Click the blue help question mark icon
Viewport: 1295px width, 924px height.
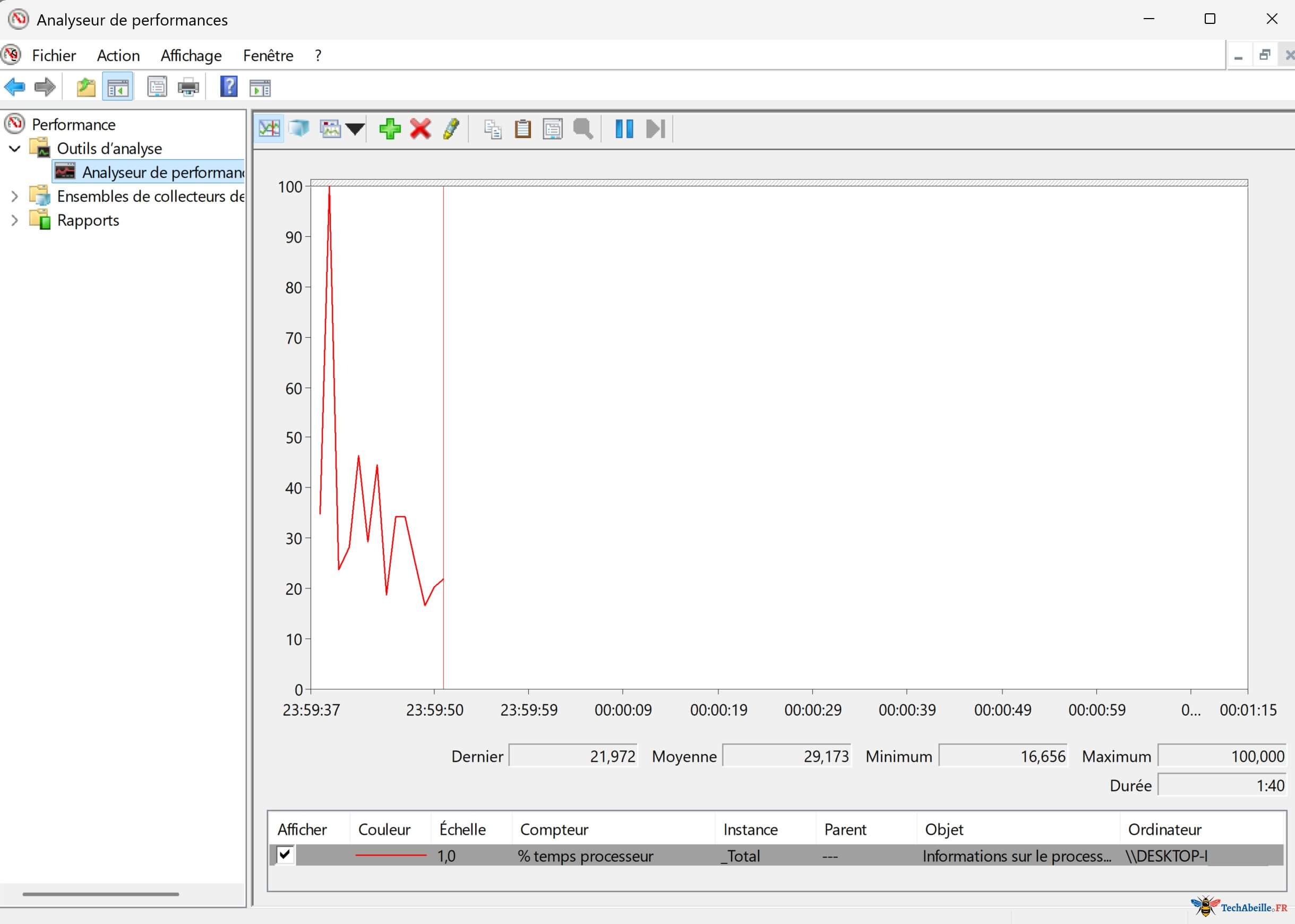(229, 87)
